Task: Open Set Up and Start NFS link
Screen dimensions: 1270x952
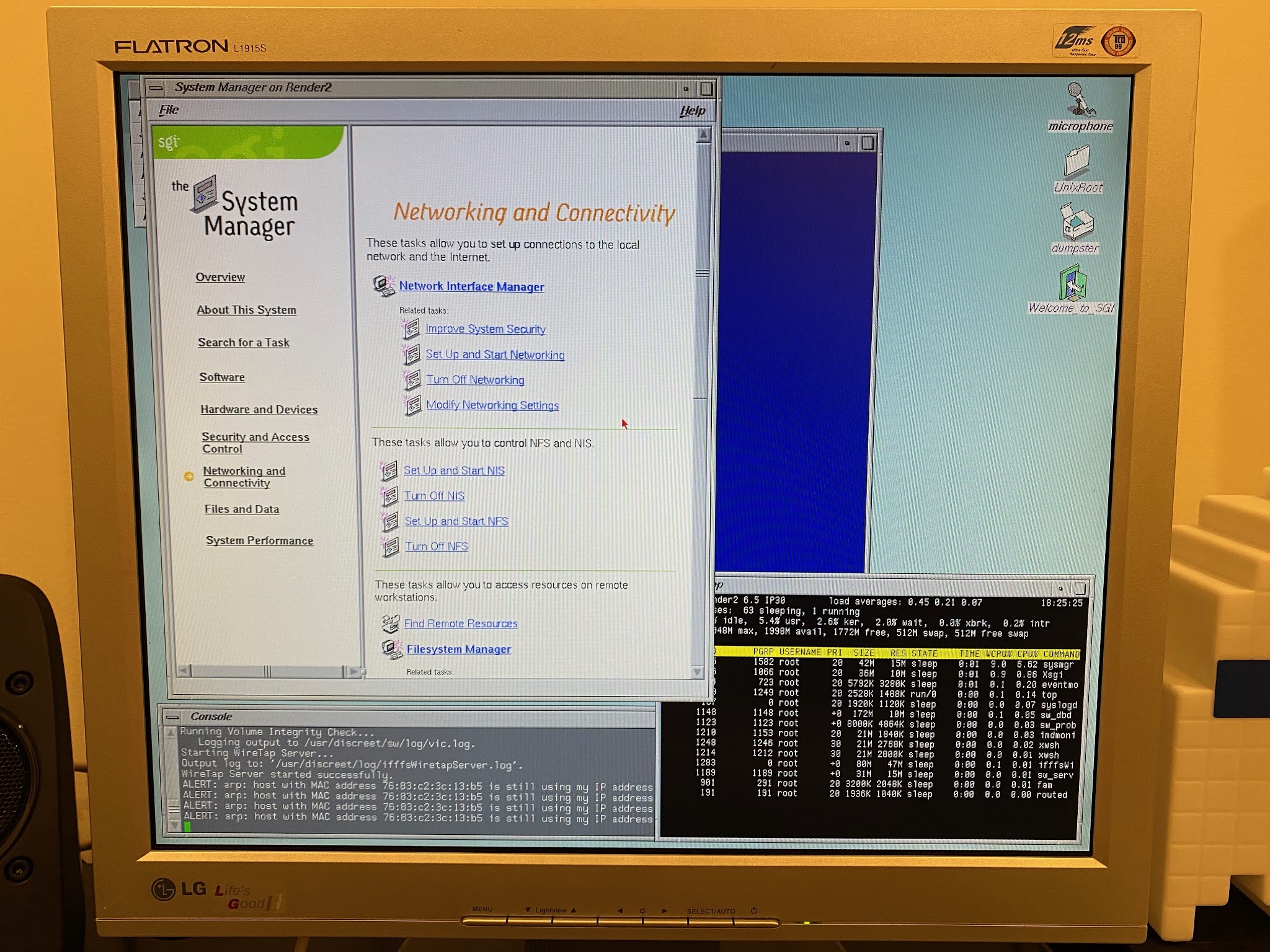Action: (x=456, y=521)
